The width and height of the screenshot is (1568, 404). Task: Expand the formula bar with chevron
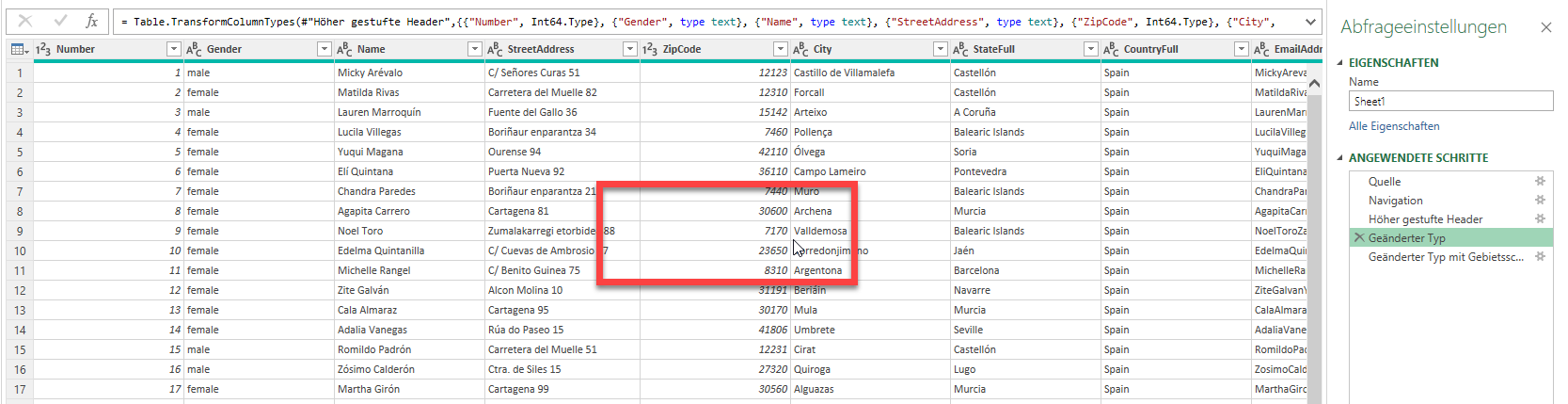(x=1310, y=21)
